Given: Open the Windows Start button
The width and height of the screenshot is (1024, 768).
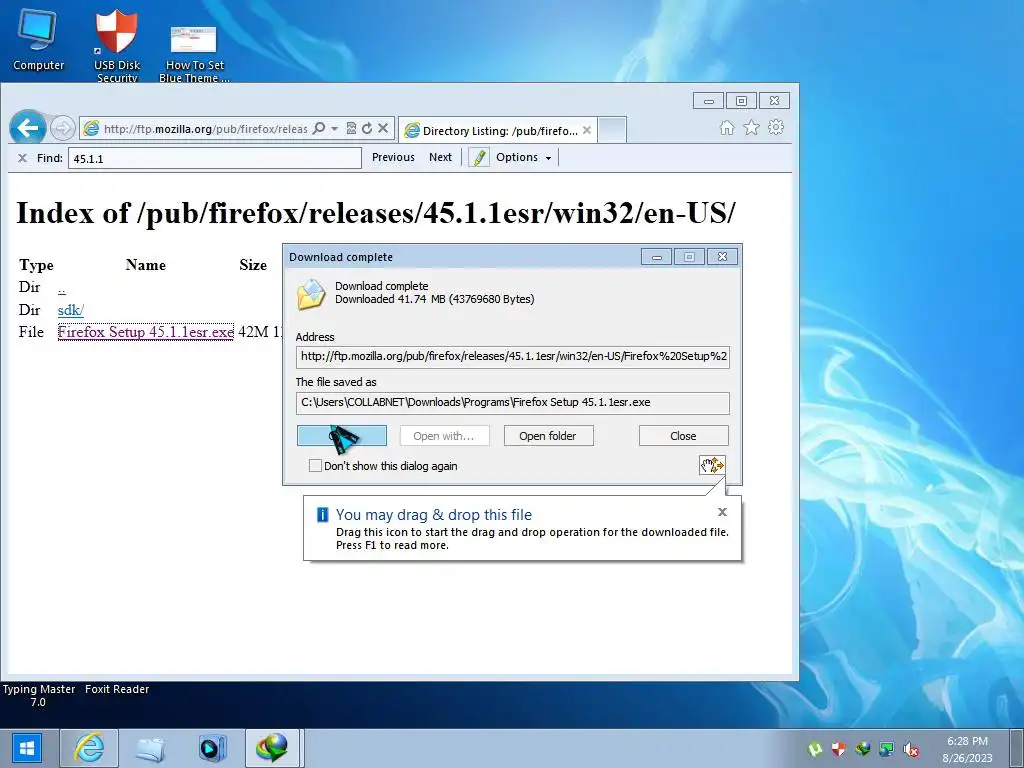Looking at the screenshot, I should [26, 748].
